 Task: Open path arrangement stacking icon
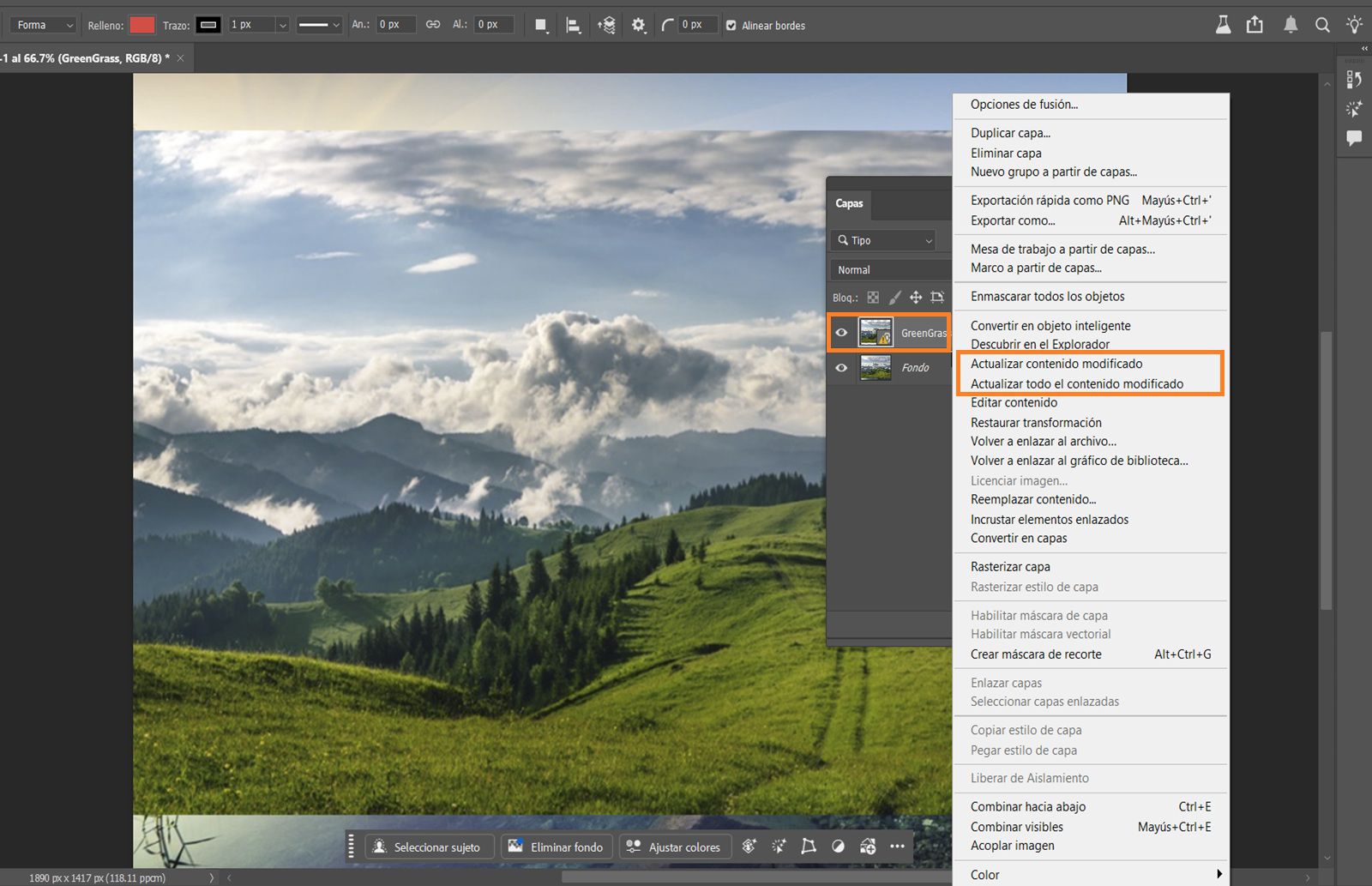coord(606,26)
